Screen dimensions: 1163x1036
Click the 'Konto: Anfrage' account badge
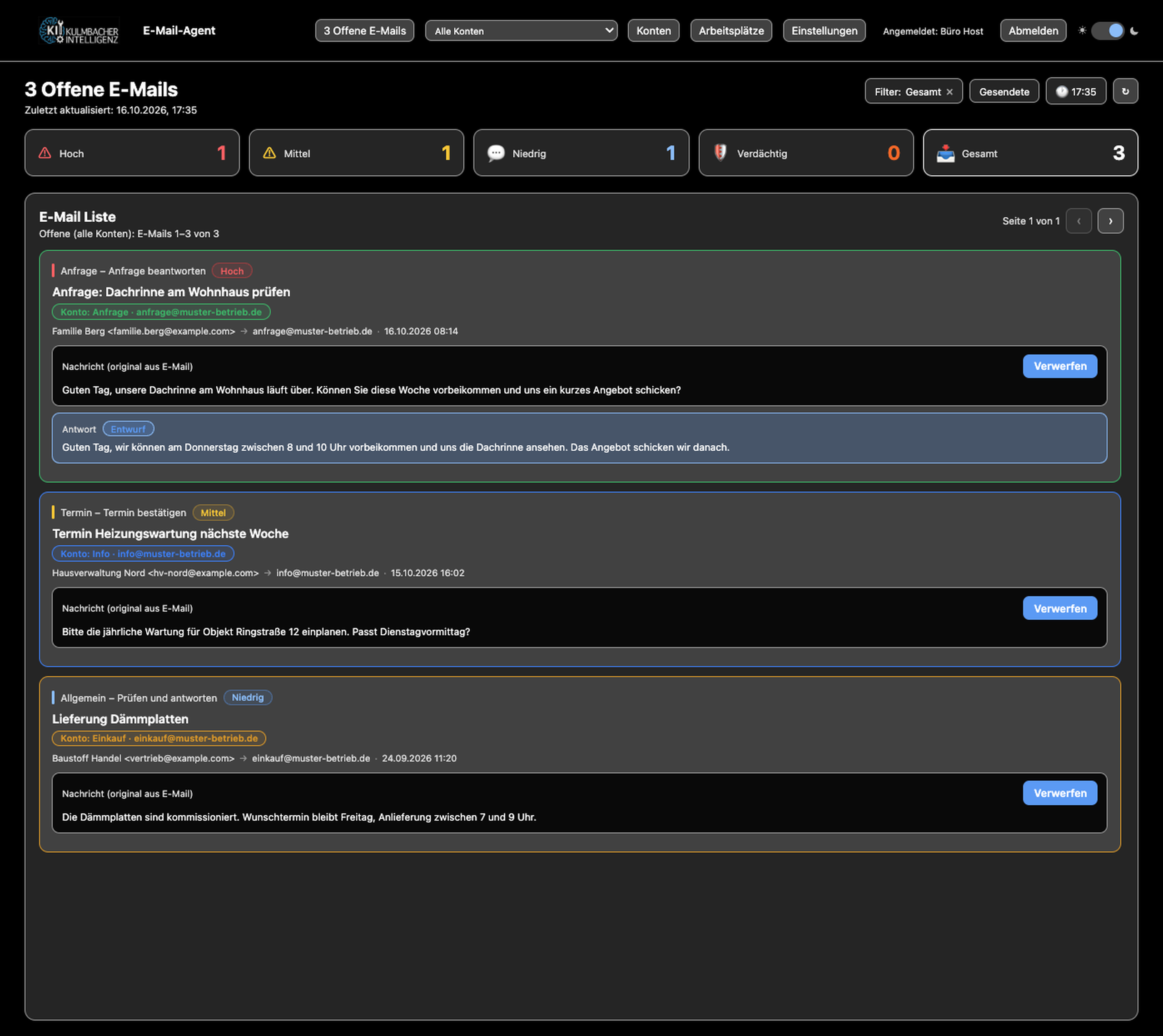click(161, 312)
